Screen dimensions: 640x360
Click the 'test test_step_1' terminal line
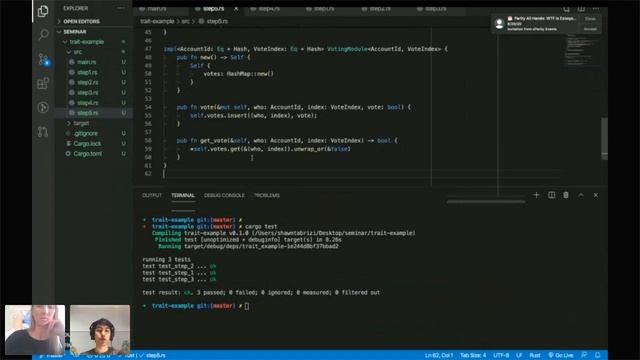[179, 273]
